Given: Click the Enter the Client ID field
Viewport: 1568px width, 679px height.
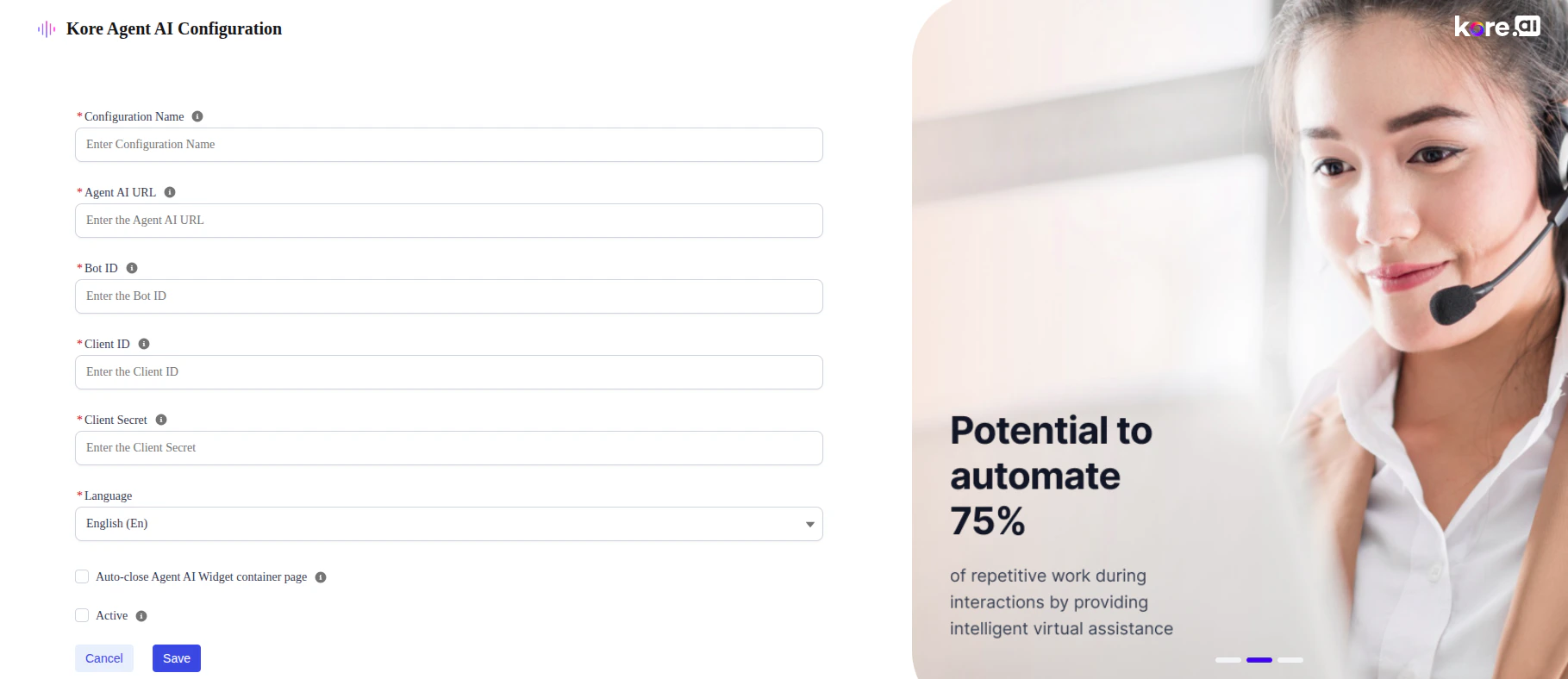Looking at the screenshot, I should (448, 372).
